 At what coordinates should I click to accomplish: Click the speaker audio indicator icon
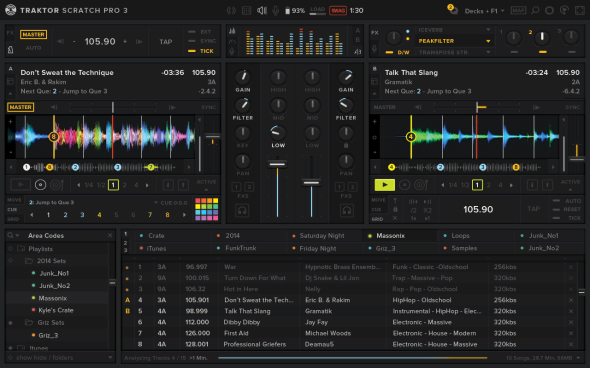tap(262, 11)
